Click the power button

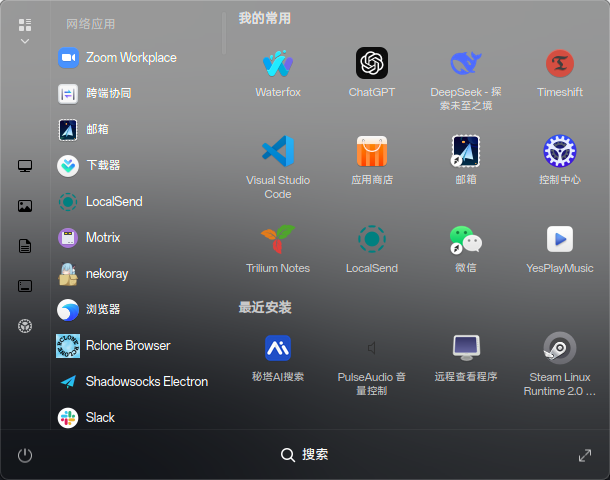pyautogui.click(x=25, y=455)
